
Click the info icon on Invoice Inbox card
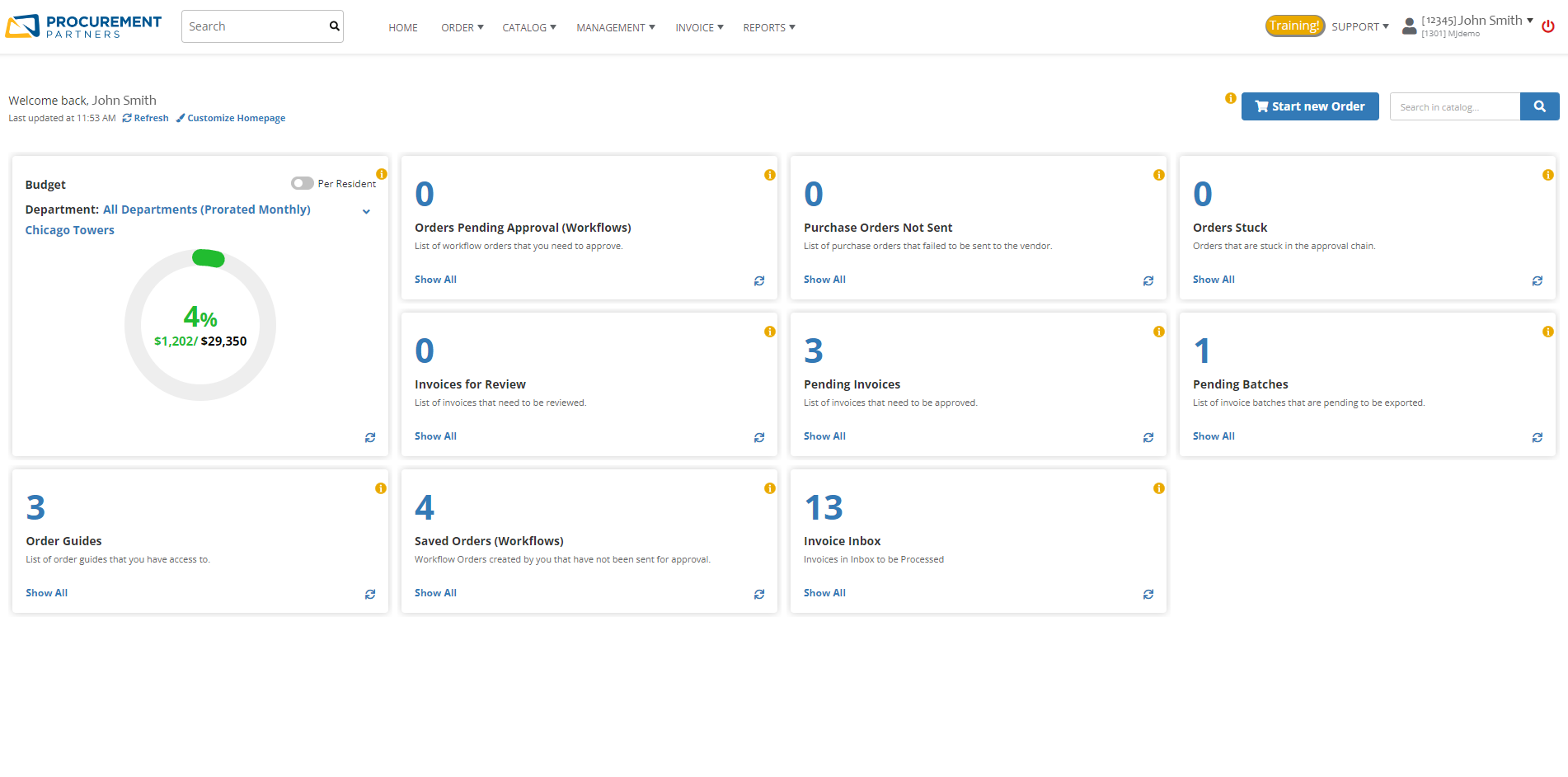coord(1159,487)
